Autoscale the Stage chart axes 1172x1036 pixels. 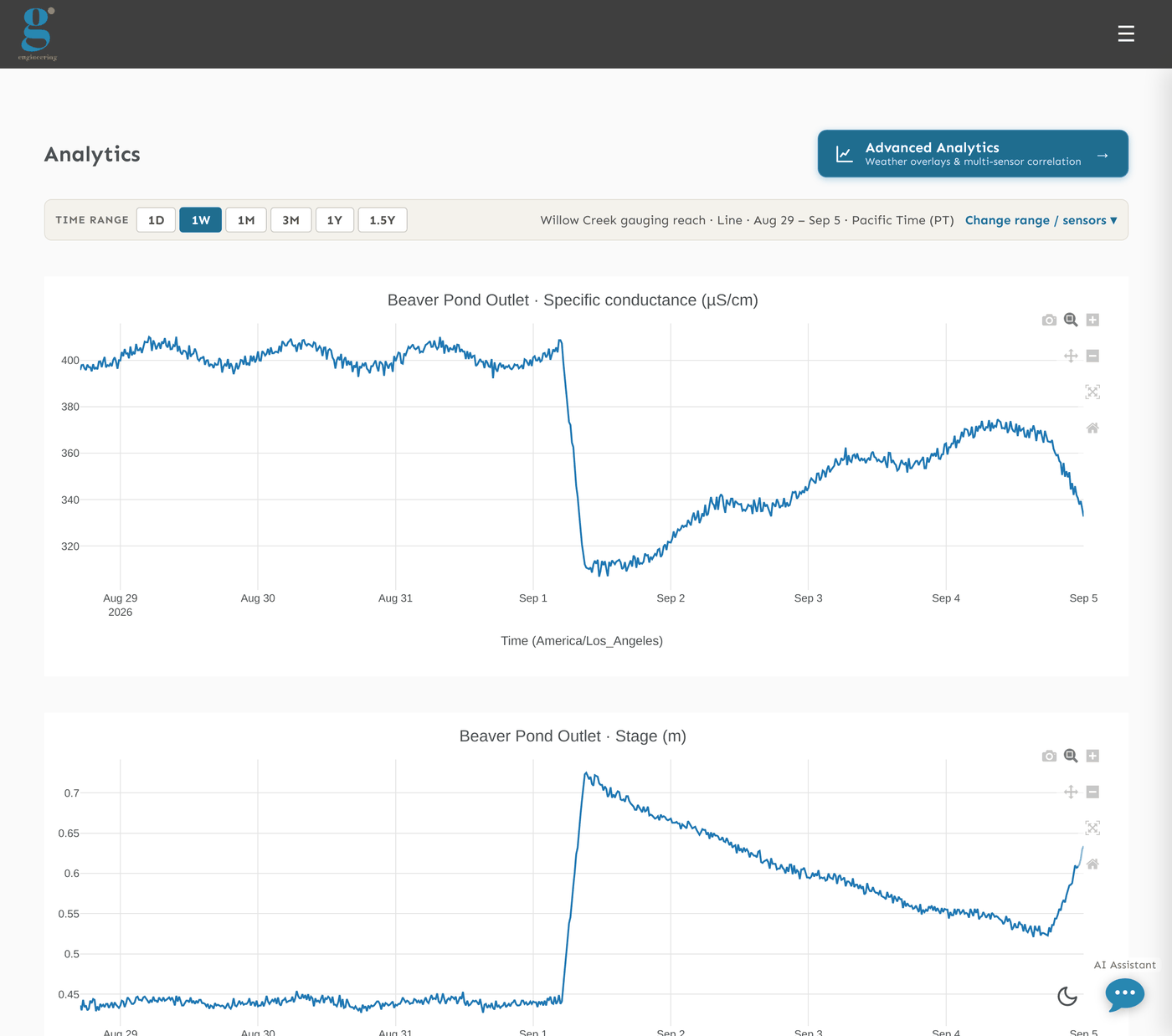coord(1092,828)
